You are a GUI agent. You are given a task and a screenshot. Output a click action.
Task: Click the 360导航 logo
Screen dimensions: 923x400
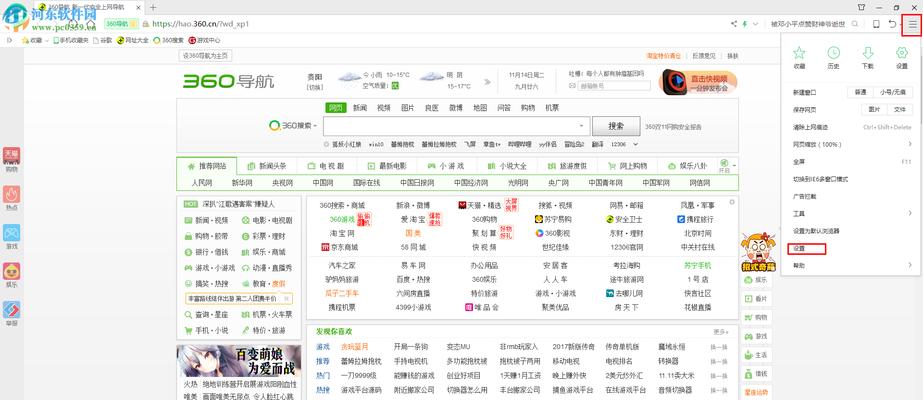pos(228,81)
